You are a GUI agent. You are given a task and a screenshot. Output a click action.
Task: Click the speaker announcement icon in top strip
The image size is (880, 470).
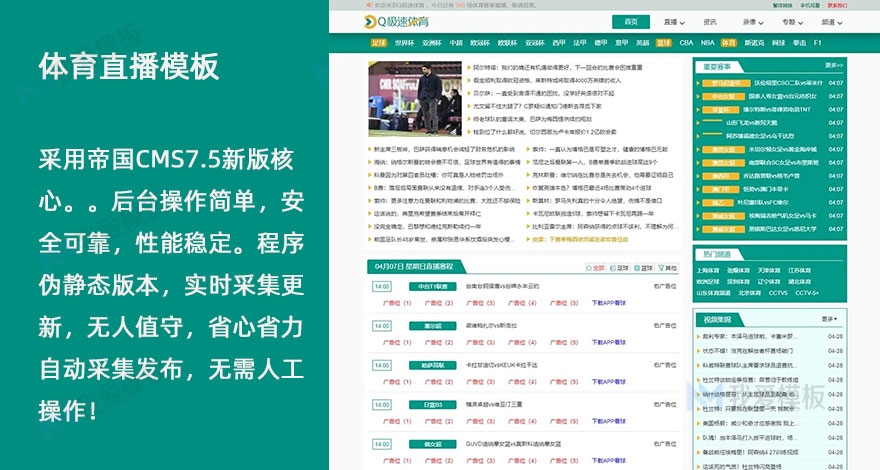pyautogui.click(x=369, y=5)
